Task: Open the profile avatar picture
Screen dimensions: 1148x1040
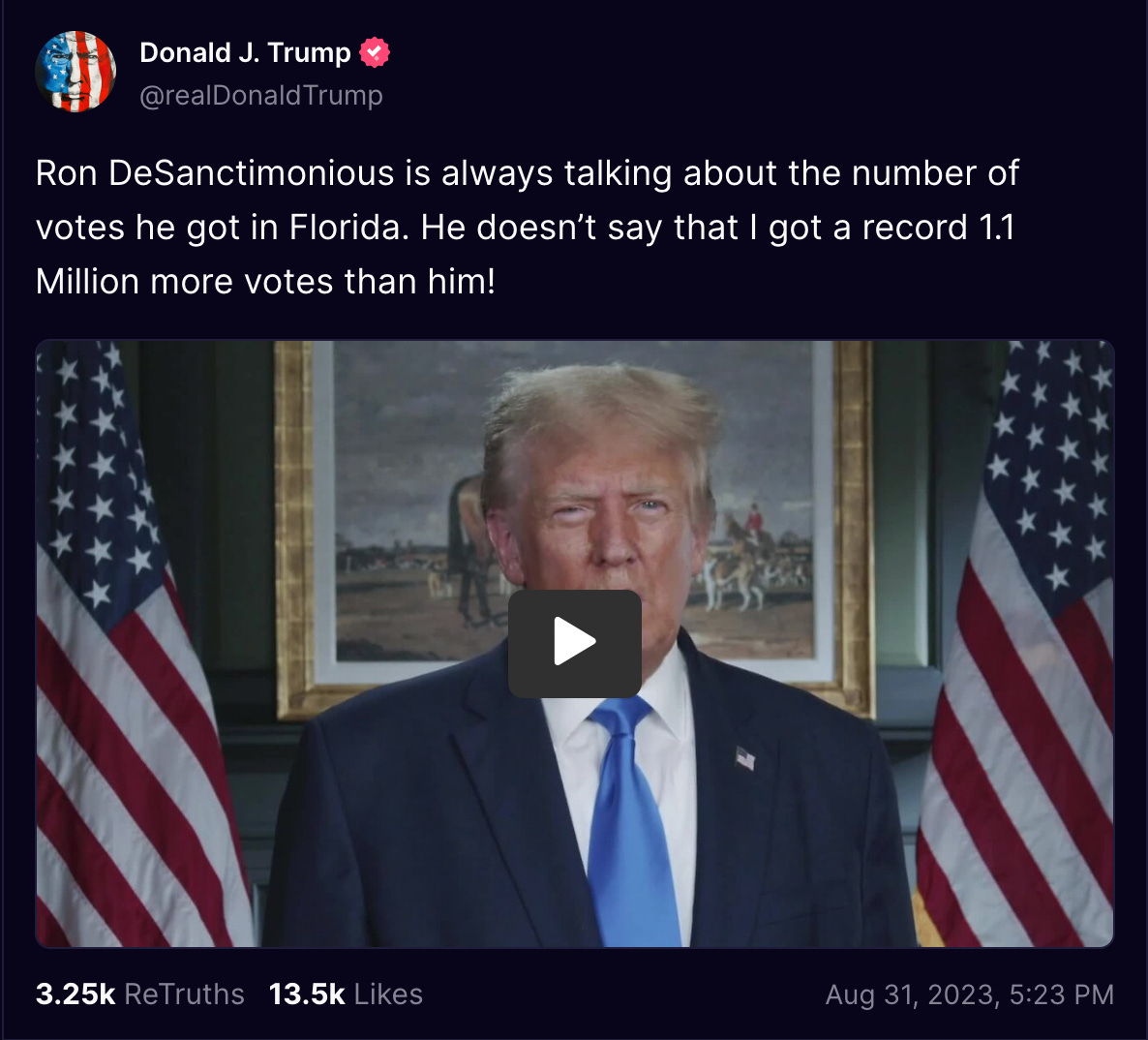Action: coord(76,72)
